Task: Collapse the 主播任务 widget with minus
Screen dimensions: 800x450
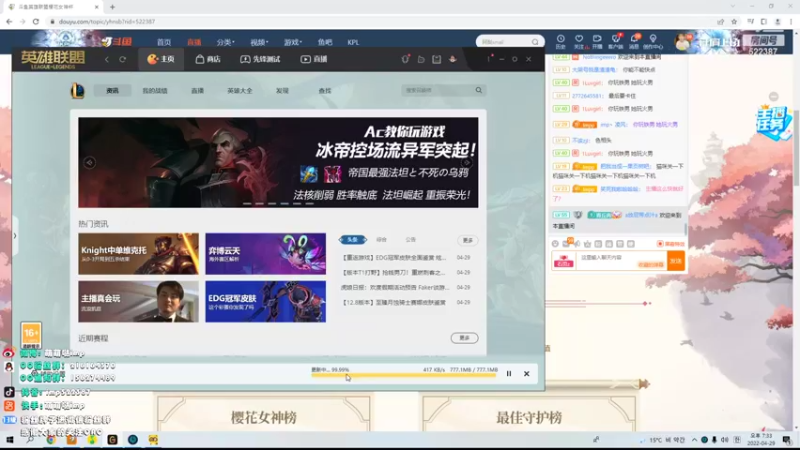Action: tap(773, 96)
